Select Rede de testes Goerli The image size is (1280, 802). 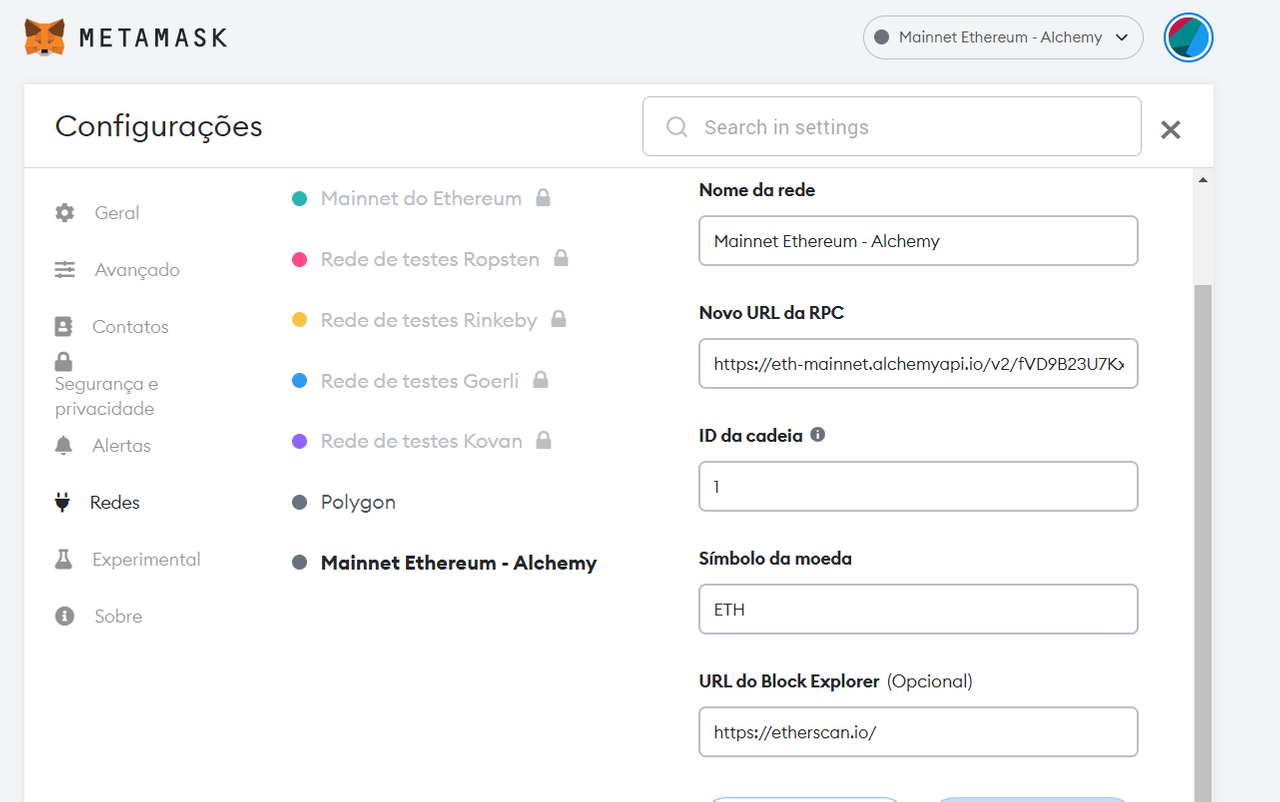tap(419, 381)
